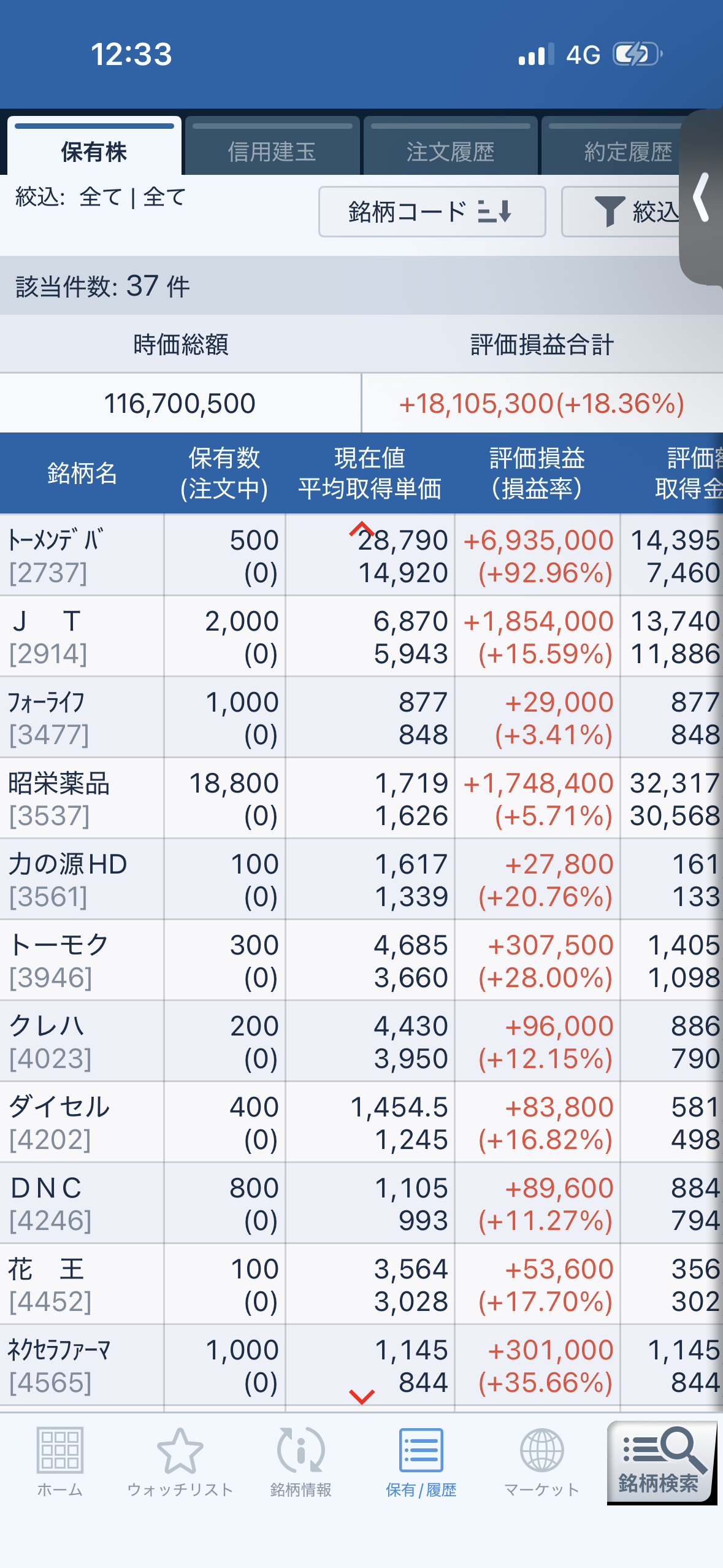Select the Holdings/History list icon

pyautogui.click(x=421, y=1450)
